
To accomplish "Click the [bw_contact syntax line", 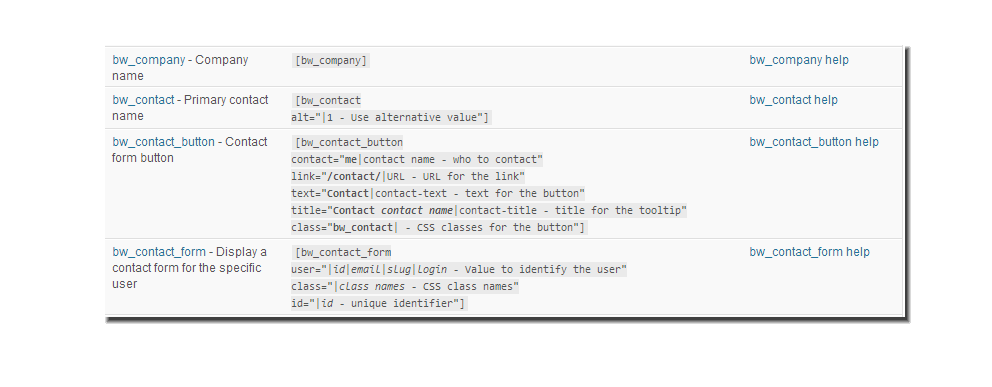I will [x=327, y=101].
